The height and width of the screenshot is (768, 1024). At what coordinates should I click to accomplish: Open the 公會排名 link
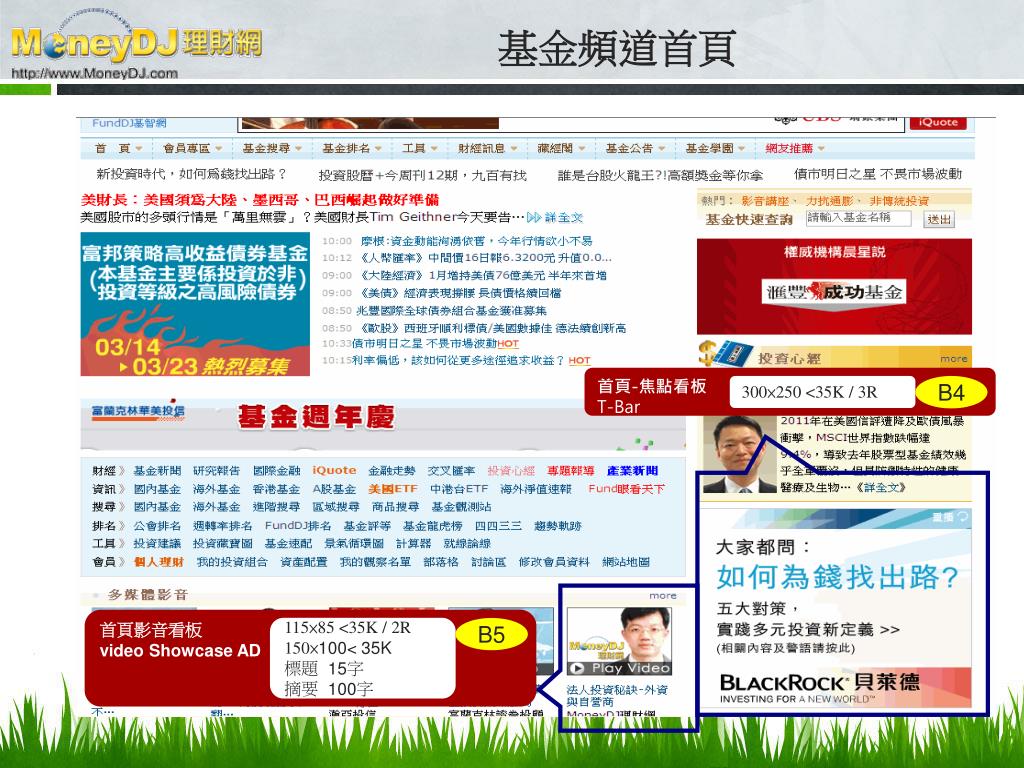(157, 526)
